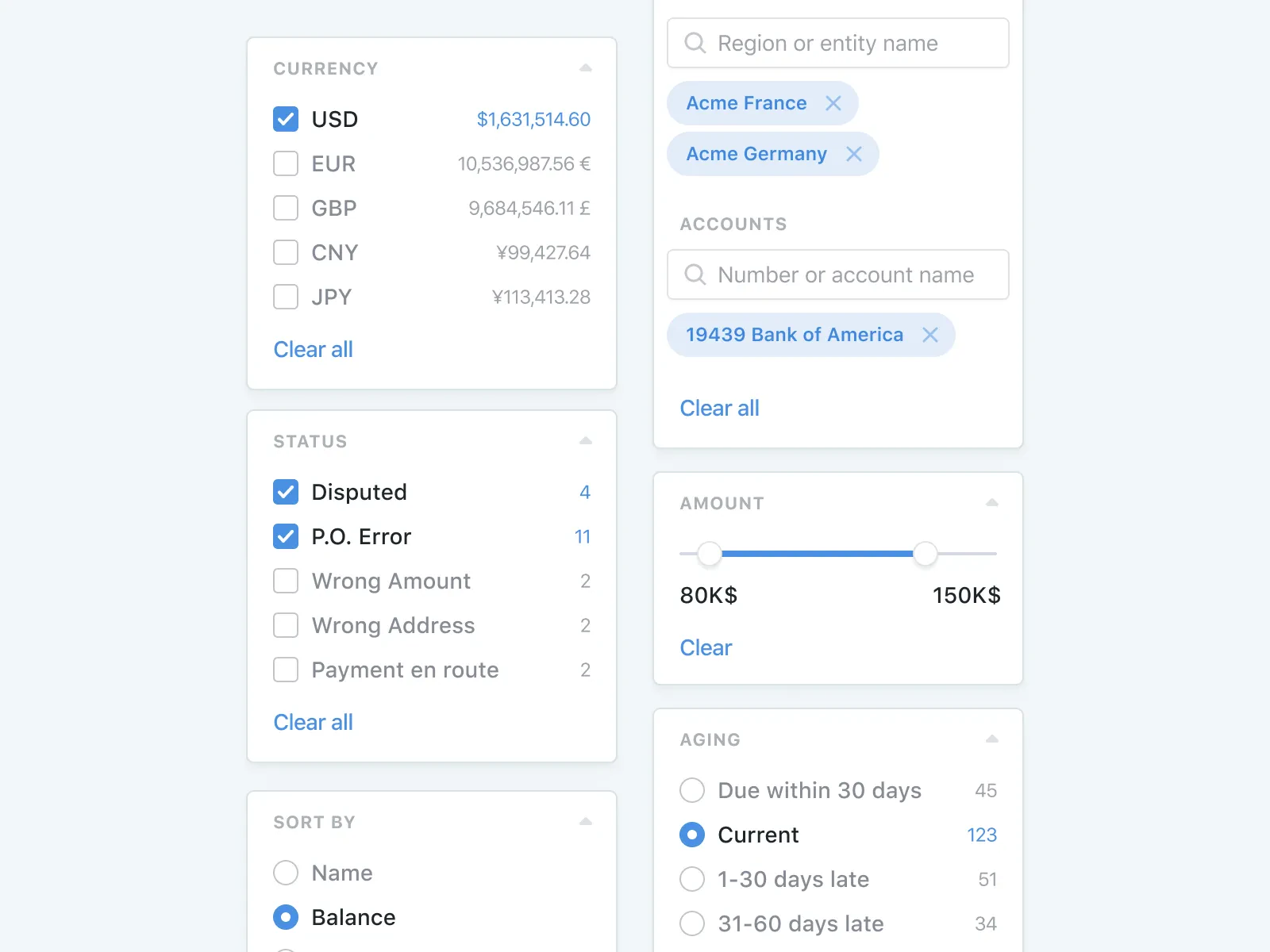Collapse the Sort By section
The height and width of the screenshot is (952, 1270).
[x=586, y=821]
